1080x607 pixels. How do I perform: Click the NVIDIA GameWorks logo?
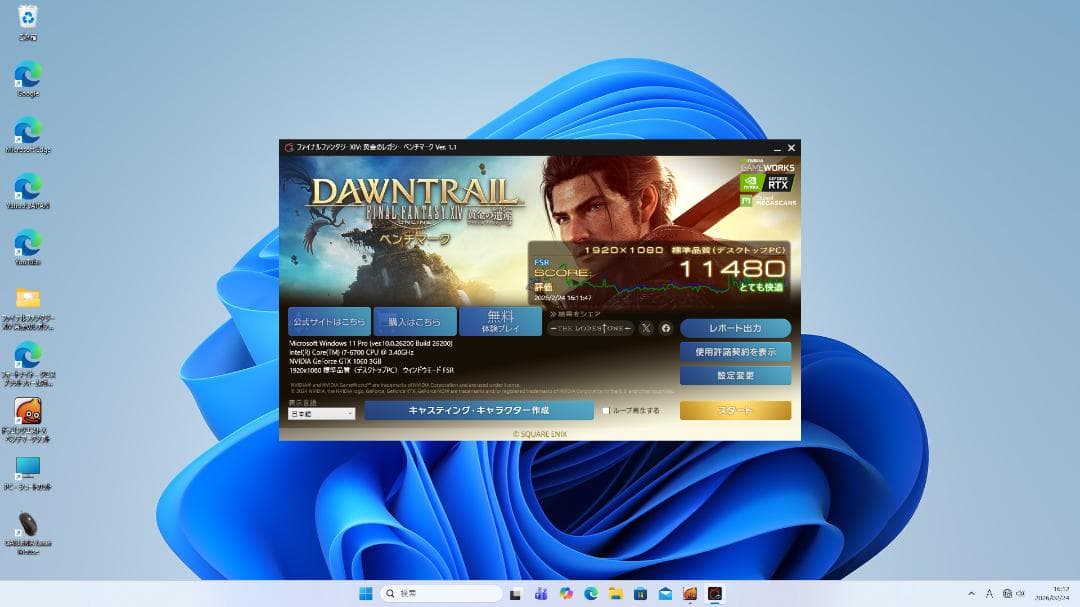[767, 166]
